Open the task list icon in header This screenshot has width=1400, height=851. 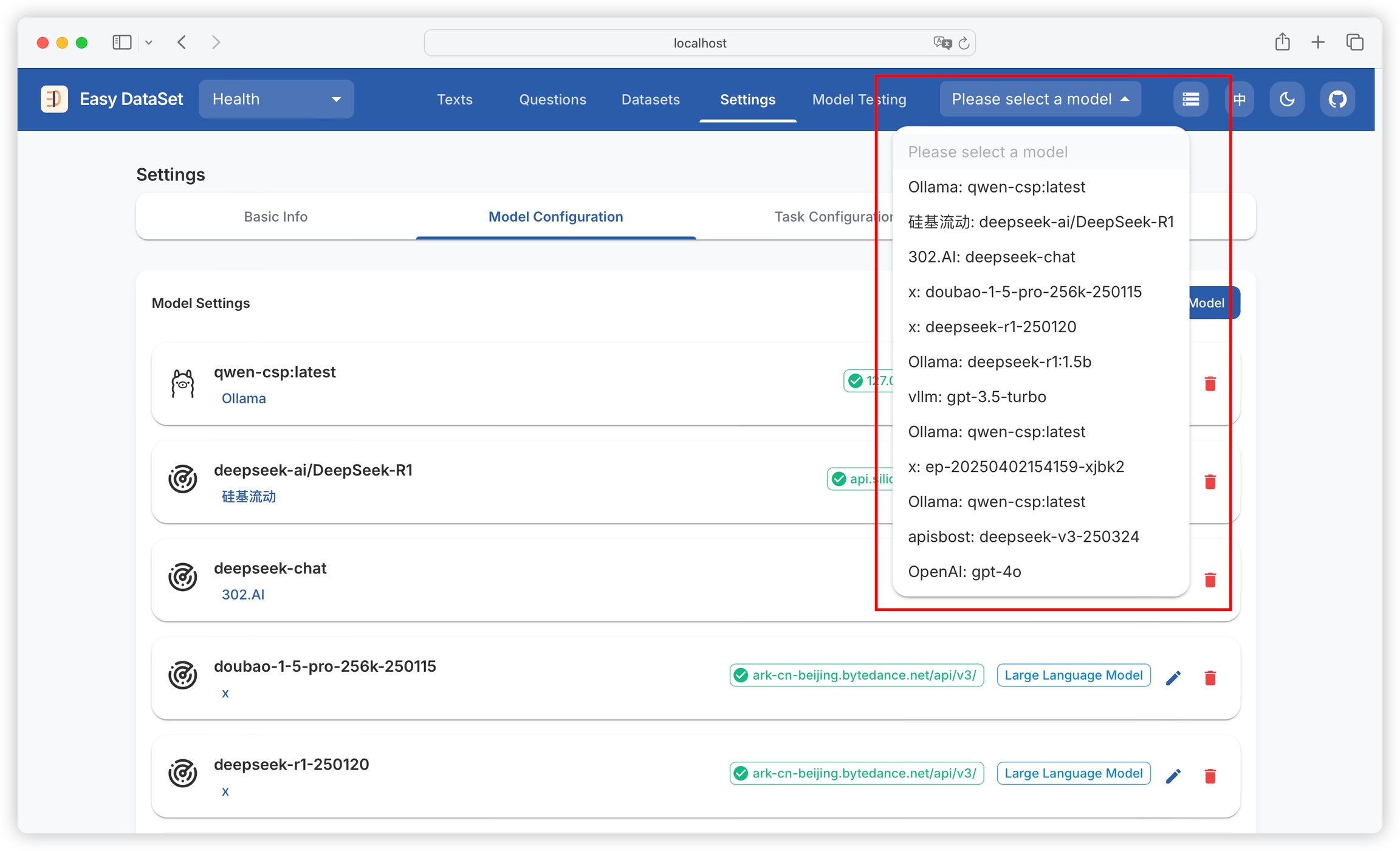(1190, 99)
